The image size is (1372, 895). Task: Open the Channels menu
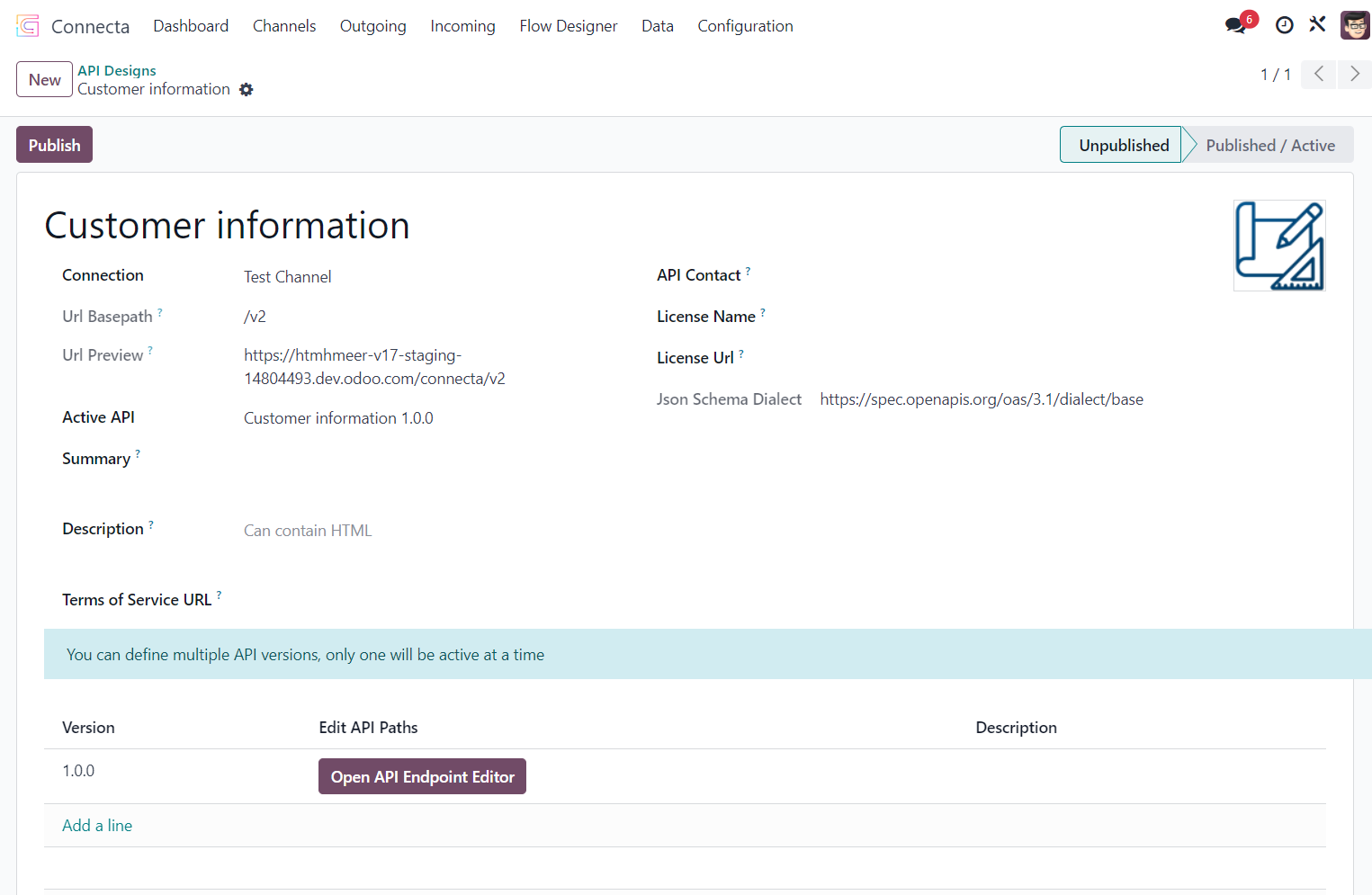pyautogui.click(x=284, y=26)
